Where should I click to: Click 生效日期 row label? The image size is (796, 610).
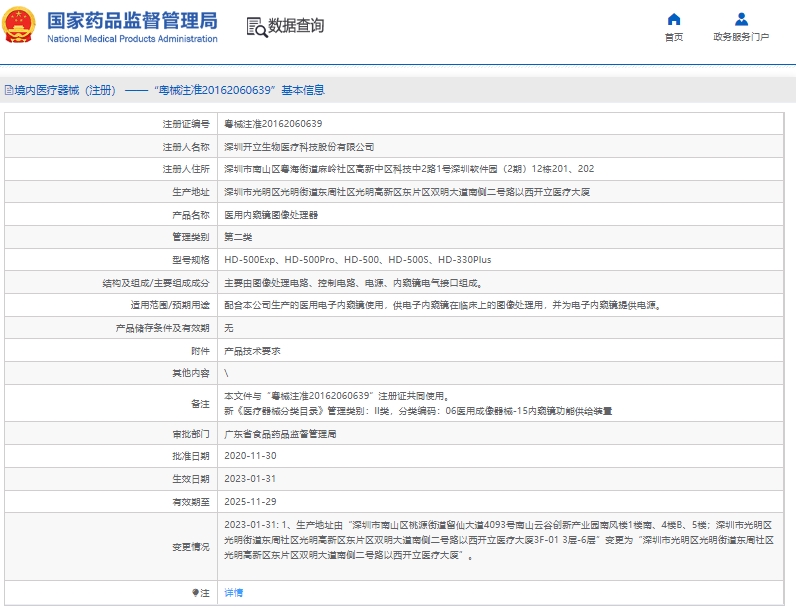pos(190,479)
